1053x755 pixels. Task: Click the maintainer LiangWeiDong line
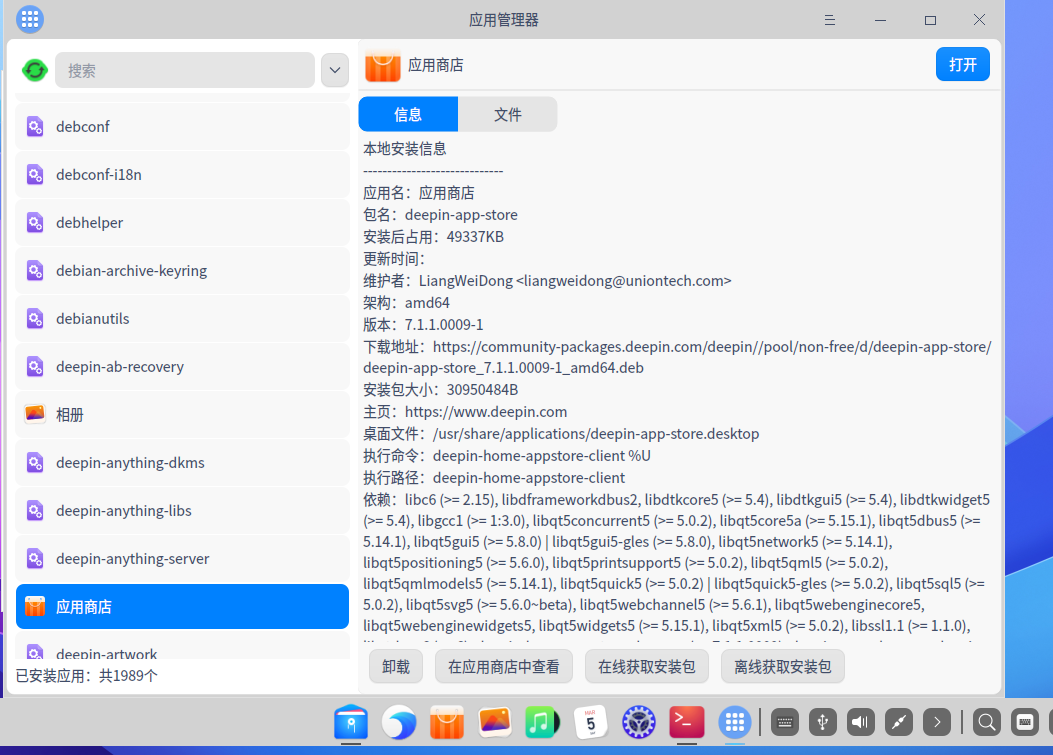coord(547,281)
